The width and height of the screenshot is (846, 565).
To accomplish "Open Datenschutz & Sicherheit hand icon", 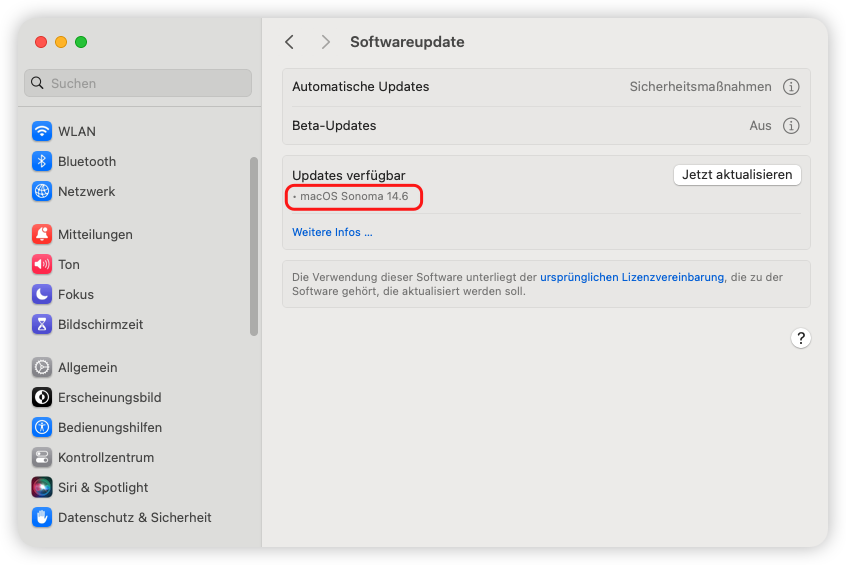I will [42, 517].
